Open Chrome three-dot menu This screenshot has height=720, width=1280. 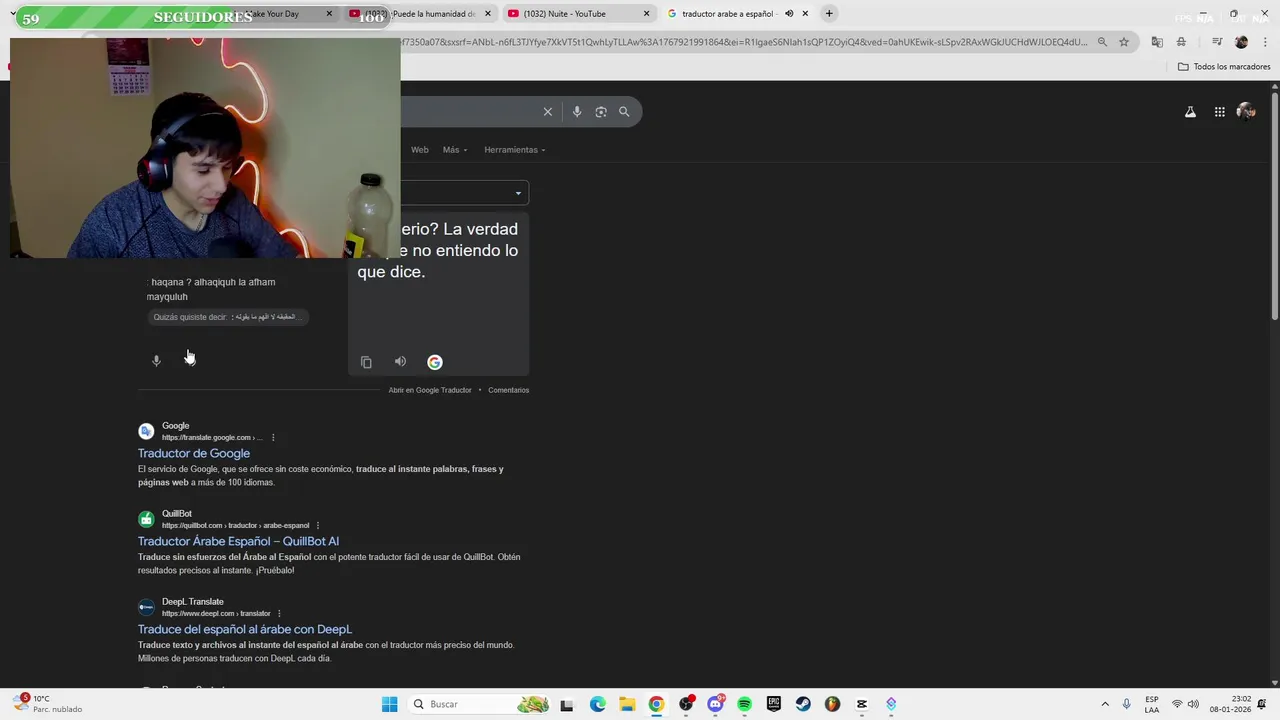pyautogui.click(x=1263, y=42)
